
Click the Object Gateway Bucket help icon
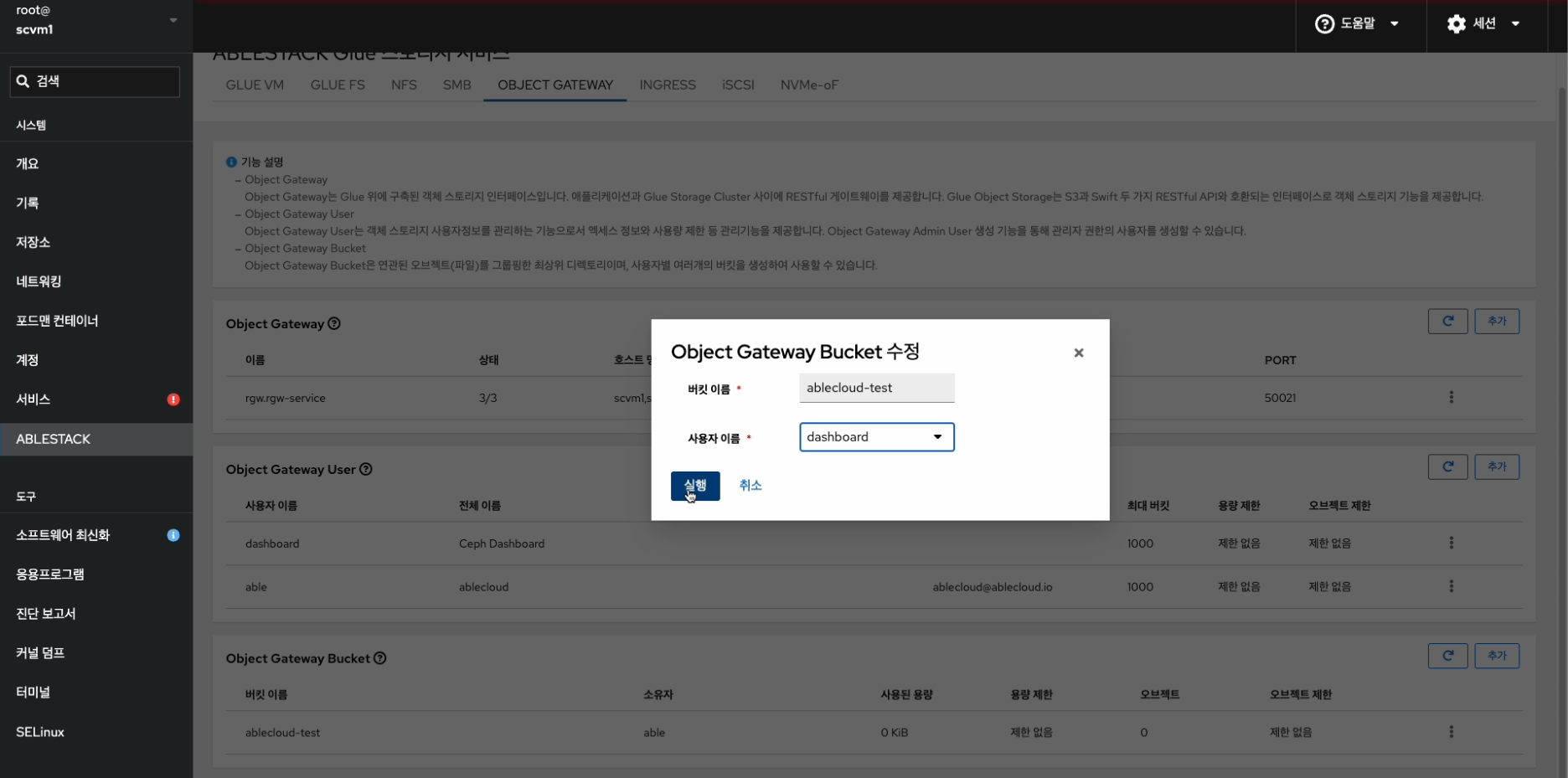click(x=380, y=659)
